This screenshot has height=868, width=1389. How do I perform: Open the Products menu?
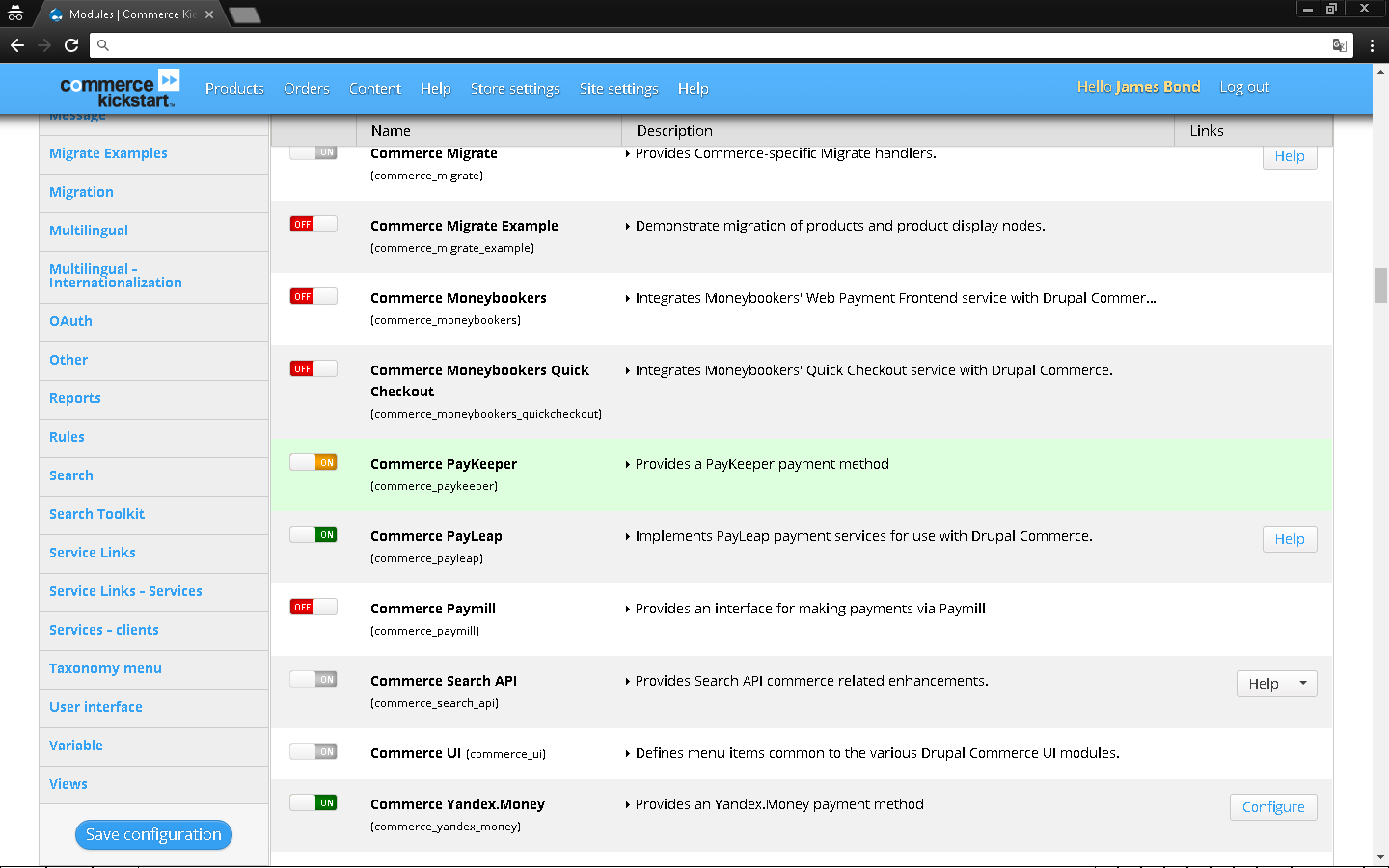234,89
